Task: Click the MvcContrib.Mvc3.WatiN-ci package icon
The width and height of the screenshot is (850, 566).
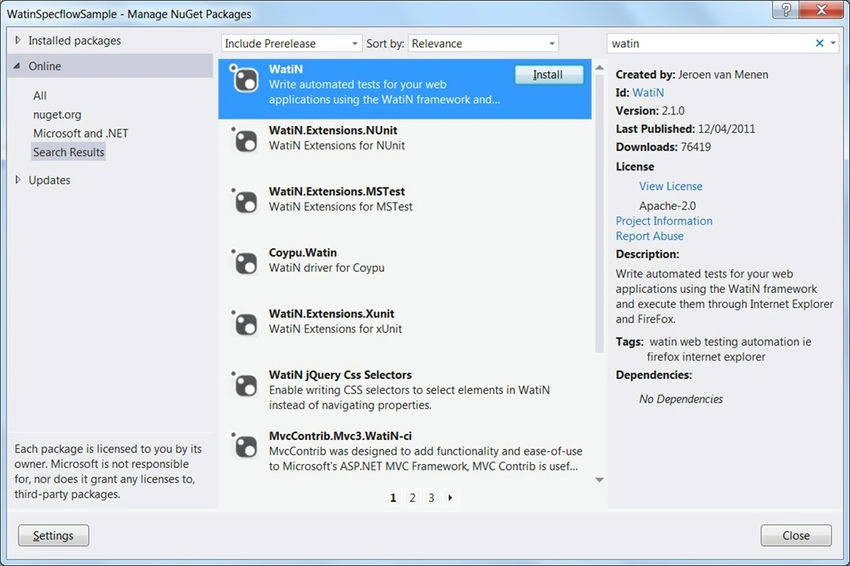Action: (244, 447)
